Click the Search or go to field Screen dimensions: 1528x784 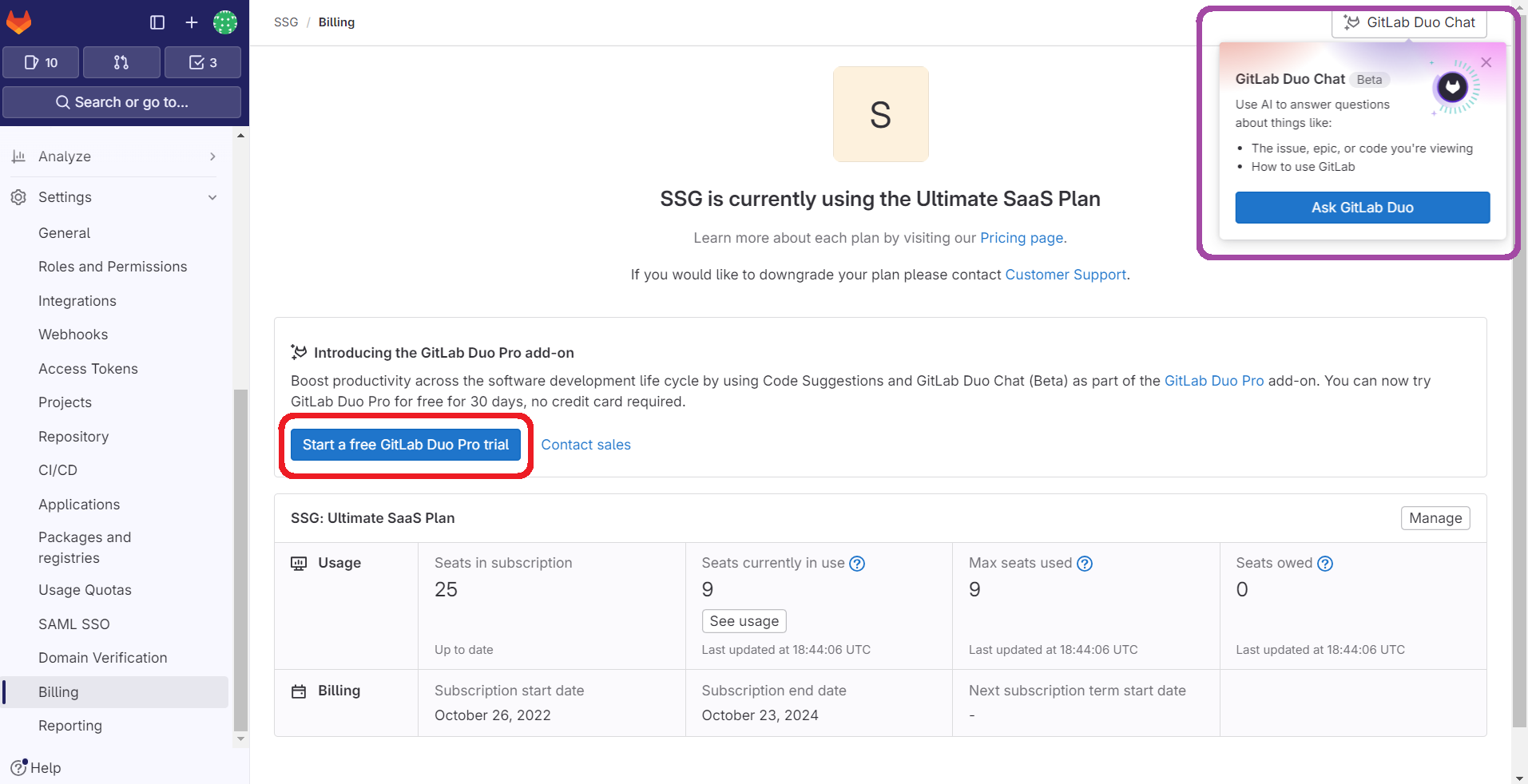tap(121, 101)
